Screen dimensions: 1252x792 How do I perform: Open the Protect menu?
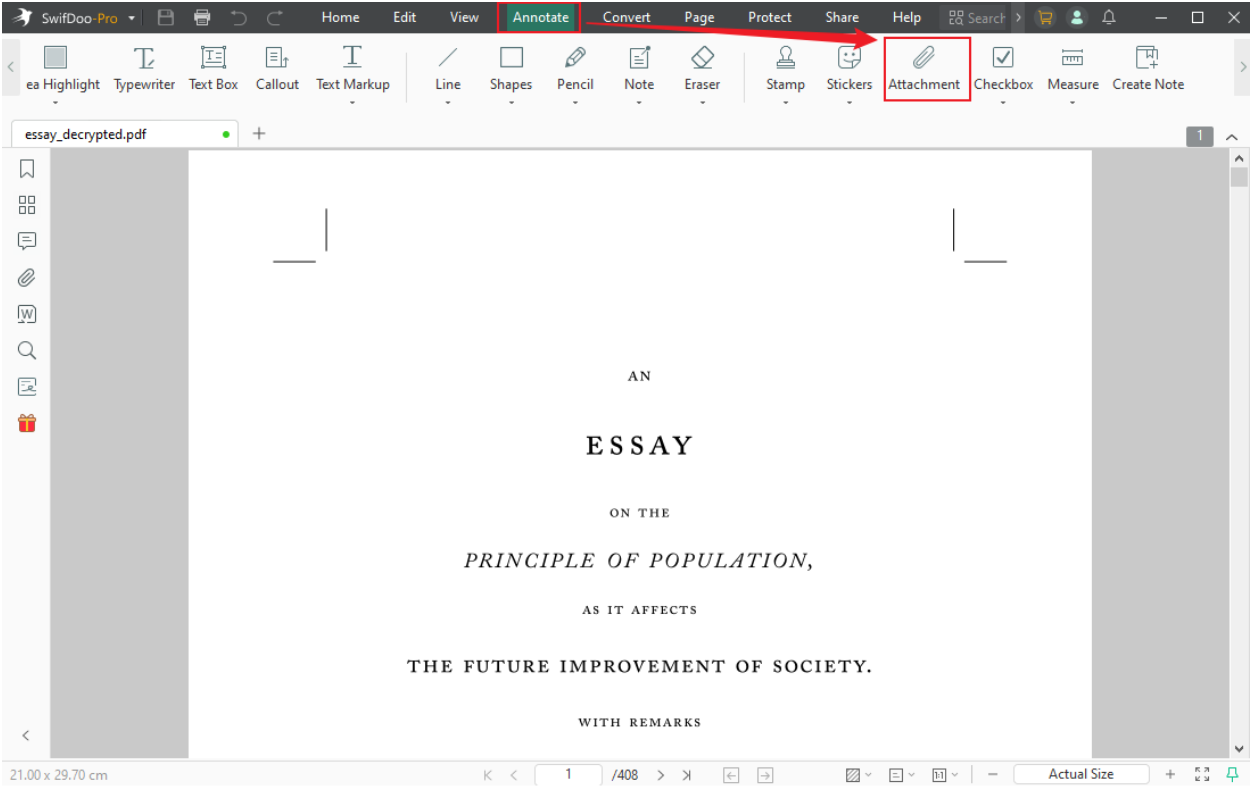pos(769,17)
